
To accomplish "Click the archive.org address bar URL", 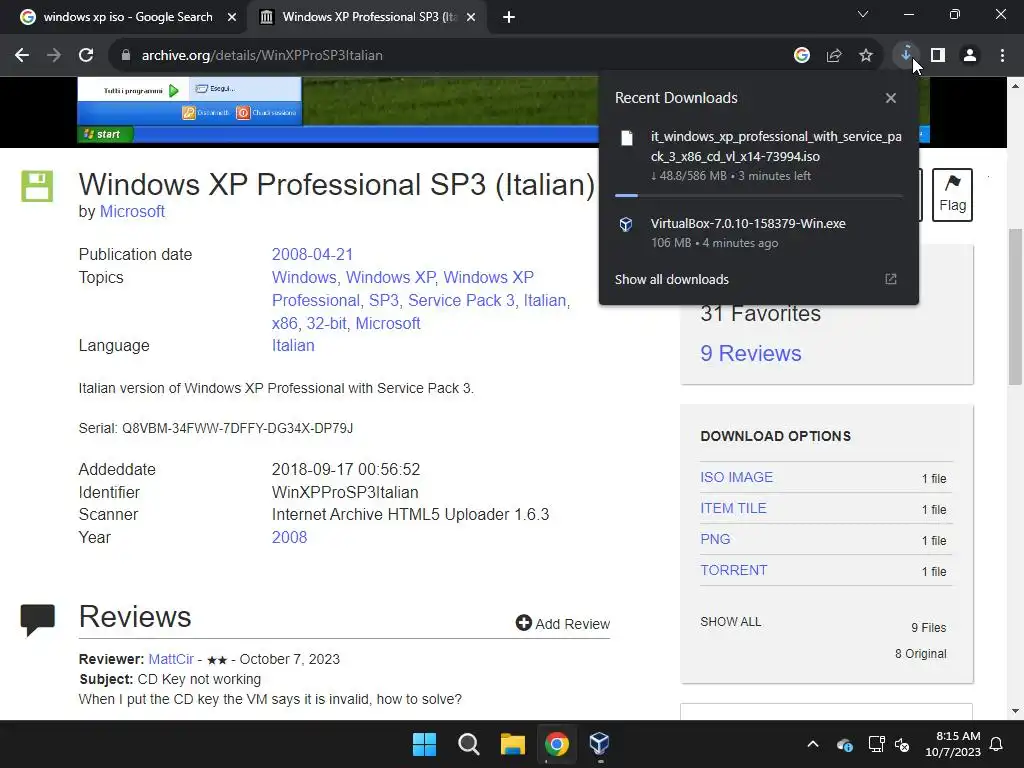I will pyautogui.click(x=262, y=56).
